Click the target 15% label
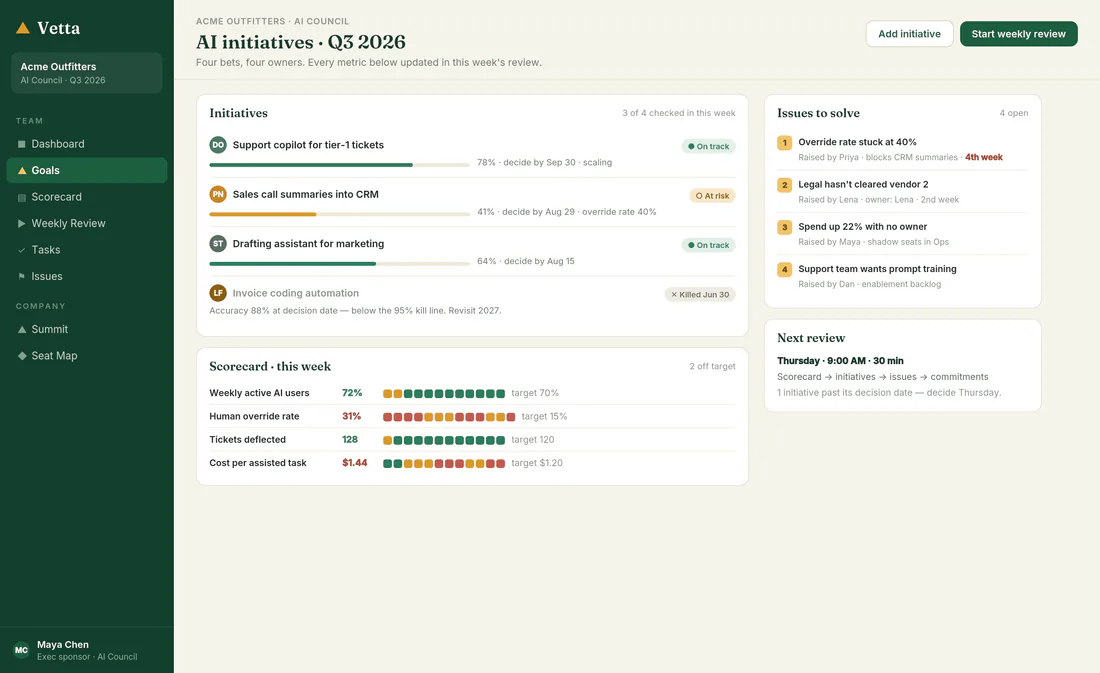 (x=544, y=416)
